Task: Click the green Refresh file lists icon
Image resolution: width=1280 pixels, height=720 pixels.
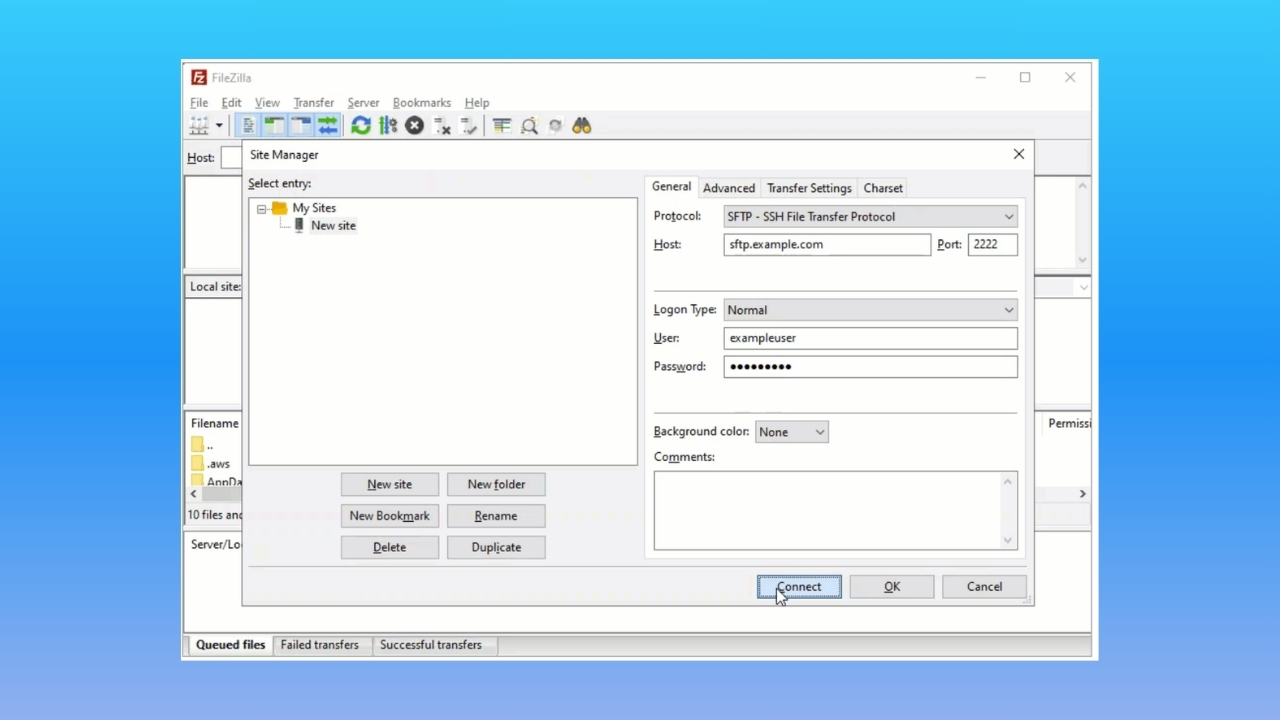Action: [x=361, y=126]
